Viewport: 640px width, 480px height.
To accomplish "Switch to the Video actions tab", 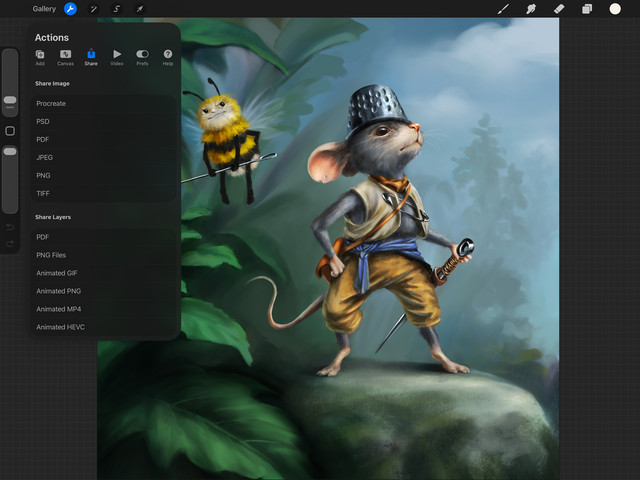I will (x=117, y=58).
